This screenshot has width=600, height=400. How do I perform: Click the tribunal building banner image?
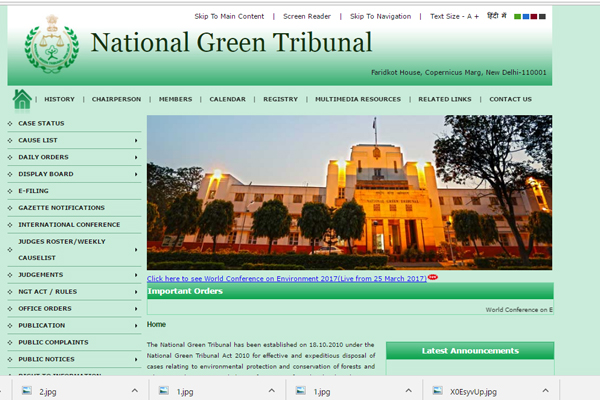tap(348, 193)
